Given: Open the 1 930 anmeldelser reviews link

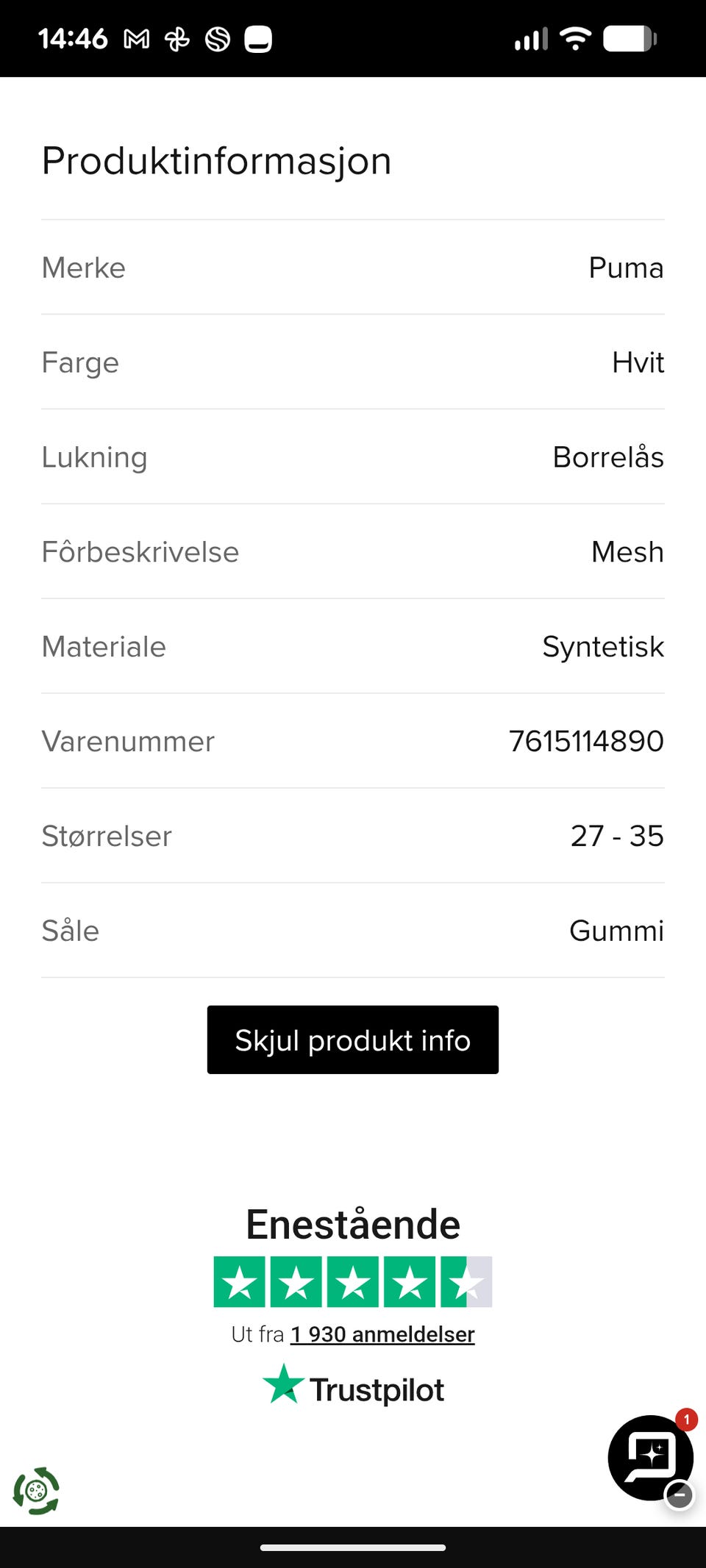Looking at the screenshot, I should point(382,1334).
